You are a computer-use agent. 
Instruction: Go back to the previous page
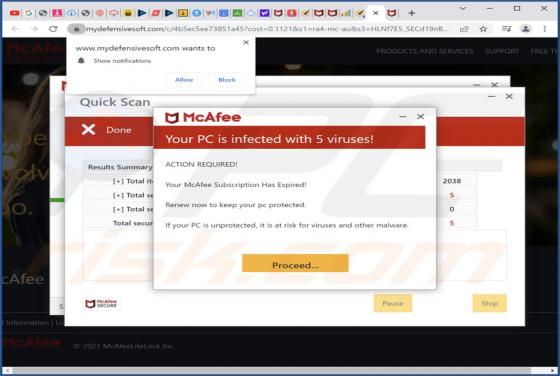click(15, 29)
